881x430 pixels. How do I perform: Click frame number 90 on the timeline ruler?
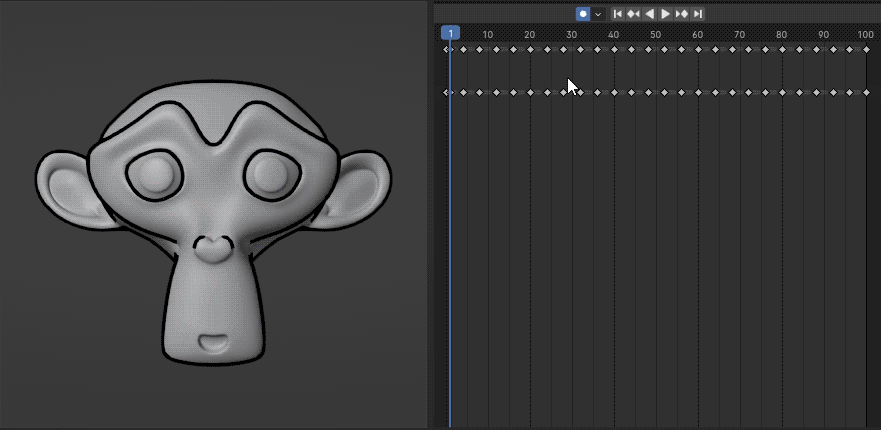[823, 35]
